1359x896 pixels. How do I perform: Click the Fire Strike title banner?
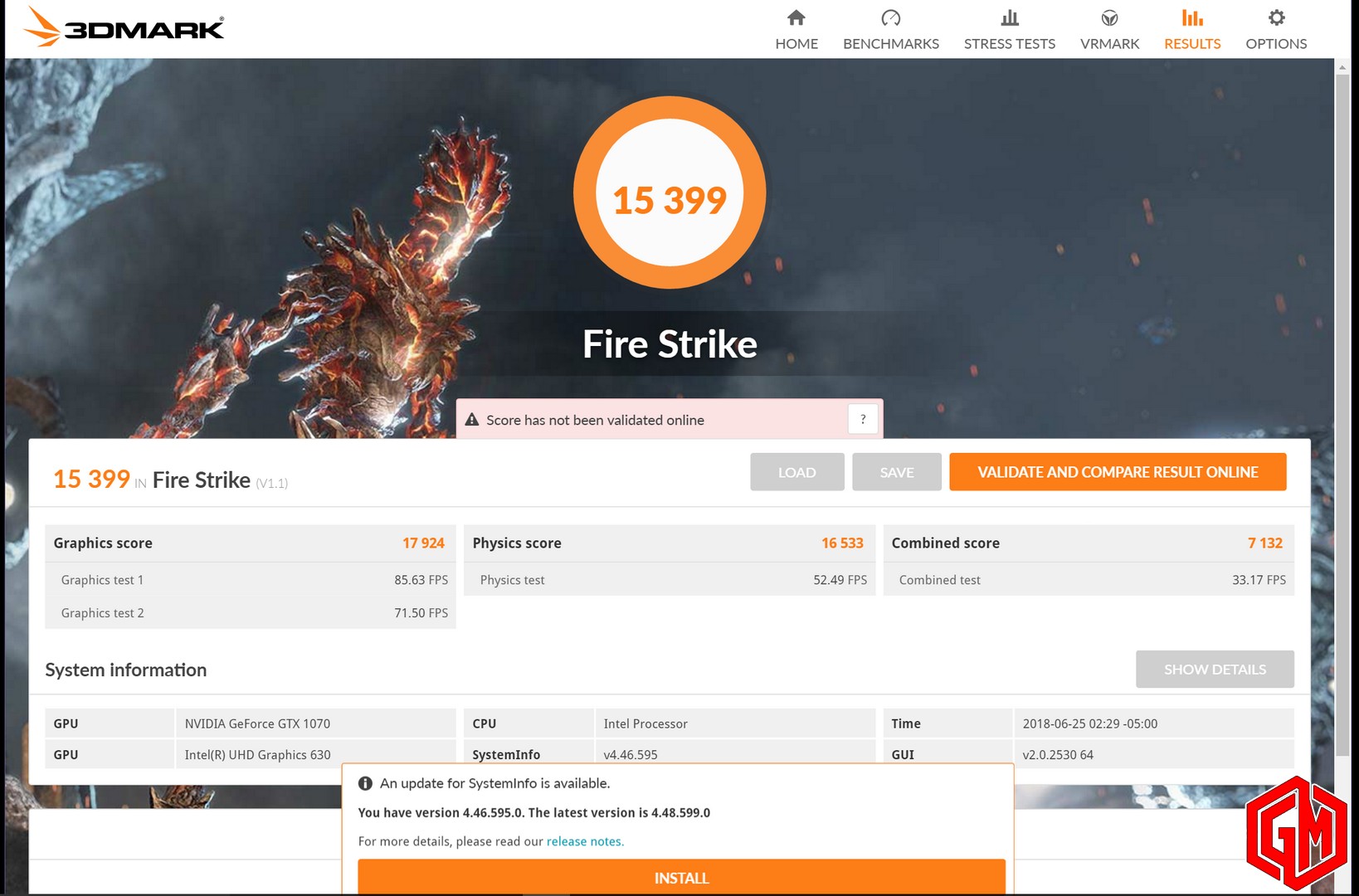coord(670,344)
